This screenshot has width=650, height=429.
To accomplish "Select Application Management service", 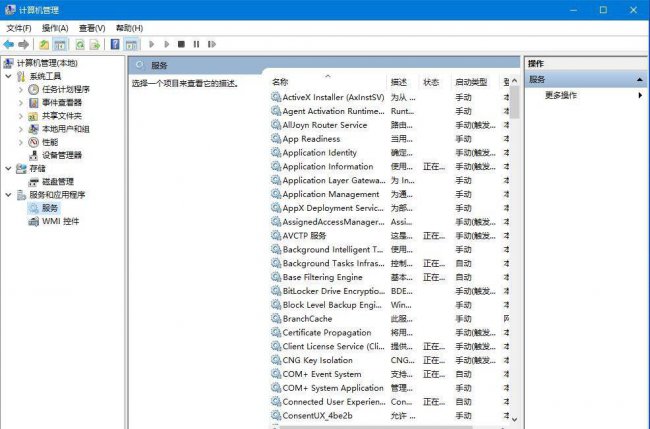I will click(x=331, y=194).
